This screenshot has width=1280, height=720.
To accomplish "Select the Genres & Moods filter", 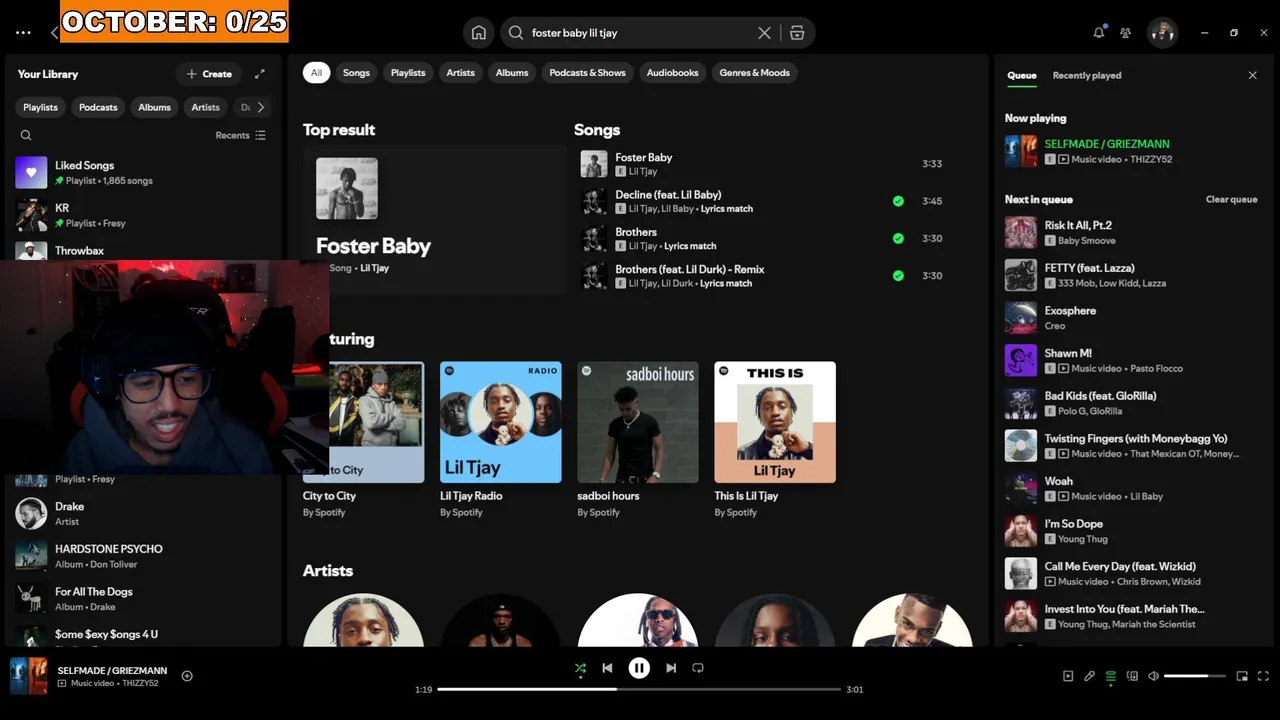I will pos(754,73).
